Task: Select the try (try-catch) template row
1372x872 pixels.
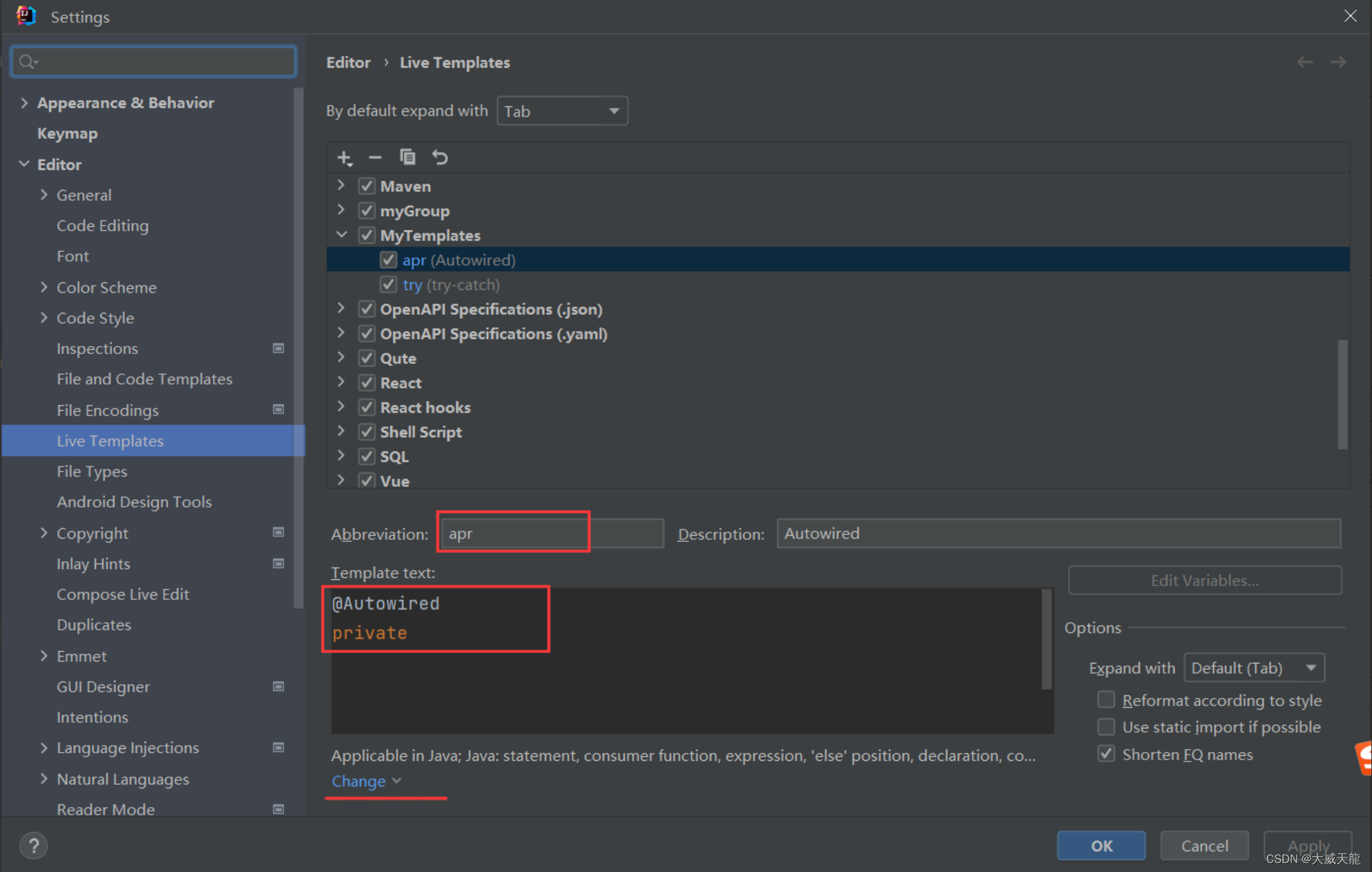Action: pos(838,284)
